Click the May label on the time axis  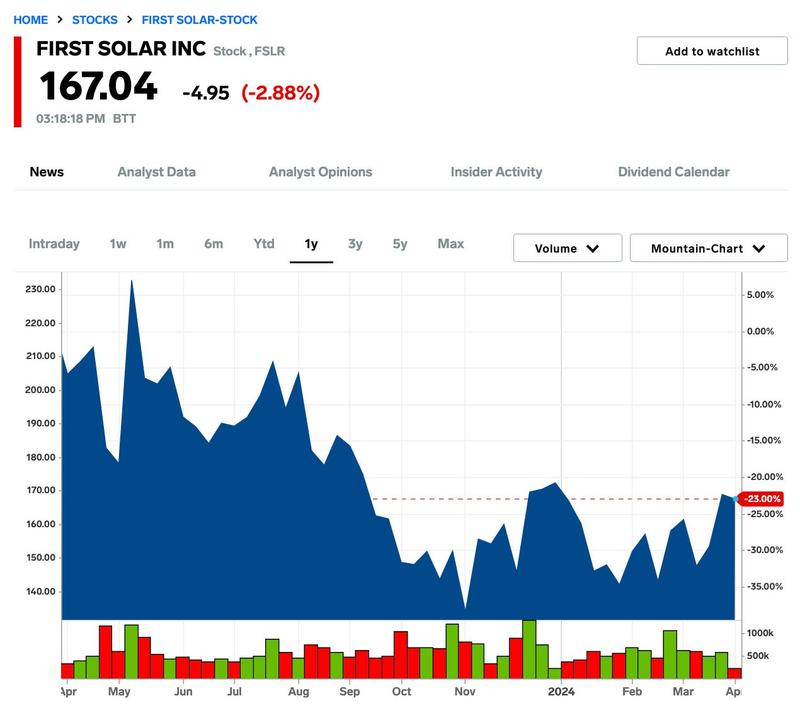119,692
